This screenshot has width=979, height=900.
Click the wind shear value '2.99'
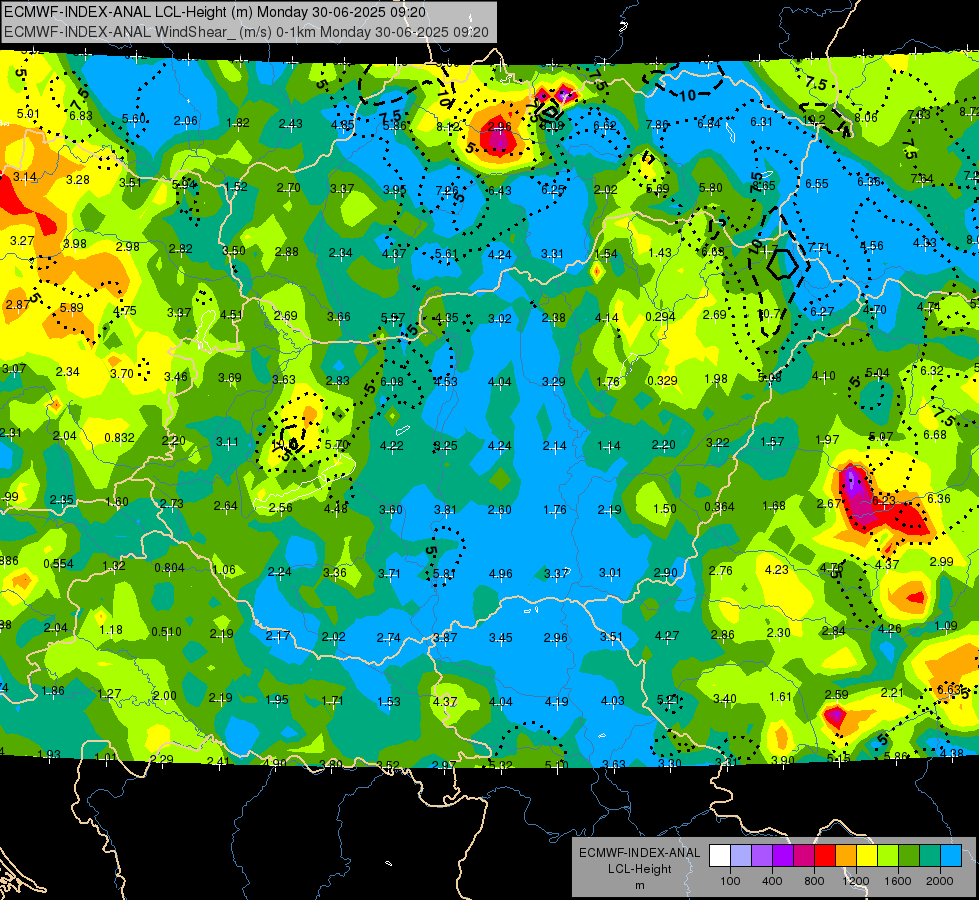coord(941,561)
